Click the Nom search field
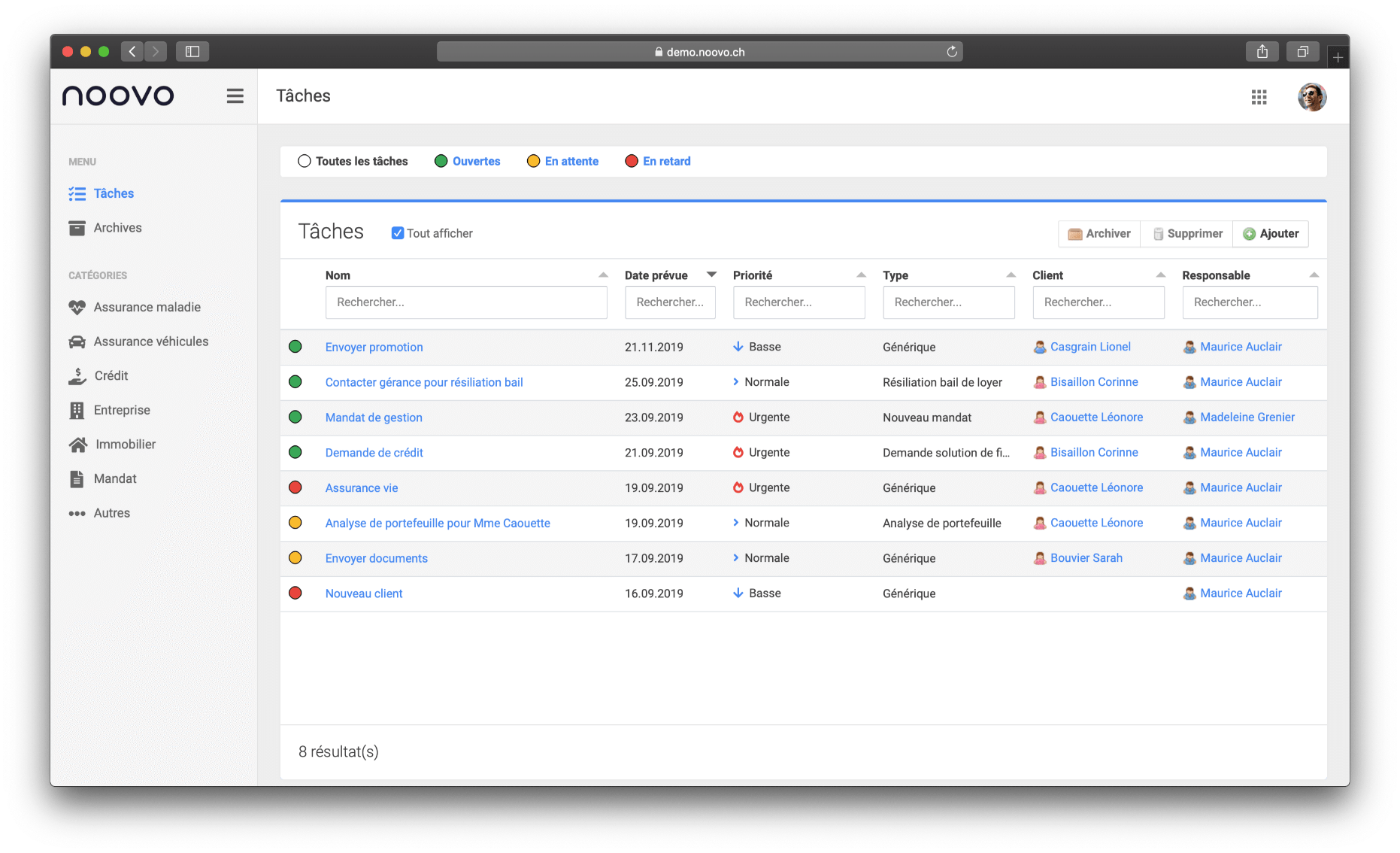Viewport: 1400px width, 853px height. pyautogui.click(x=465, y=302)
